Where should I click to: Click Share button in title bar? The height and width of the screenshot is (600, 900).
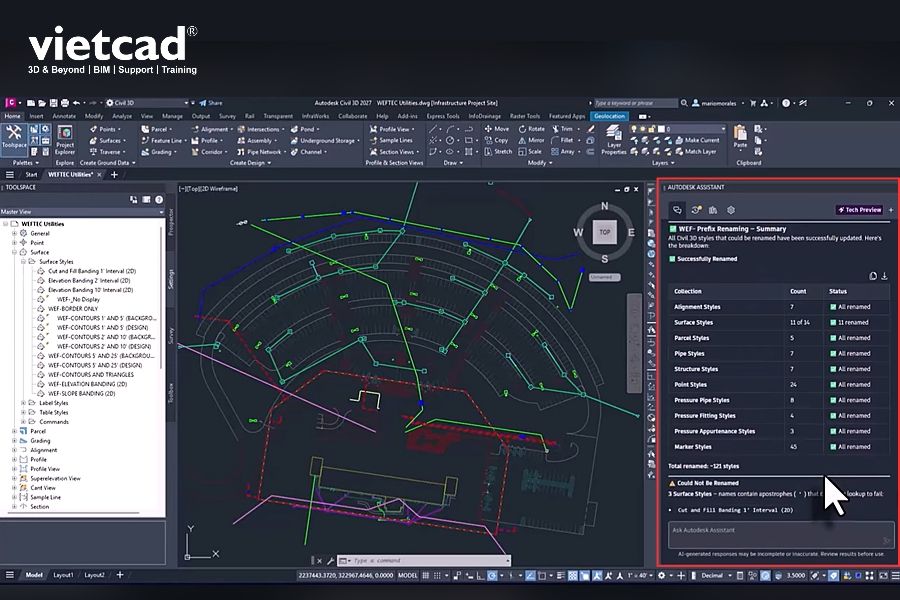(x=211, y=103)
